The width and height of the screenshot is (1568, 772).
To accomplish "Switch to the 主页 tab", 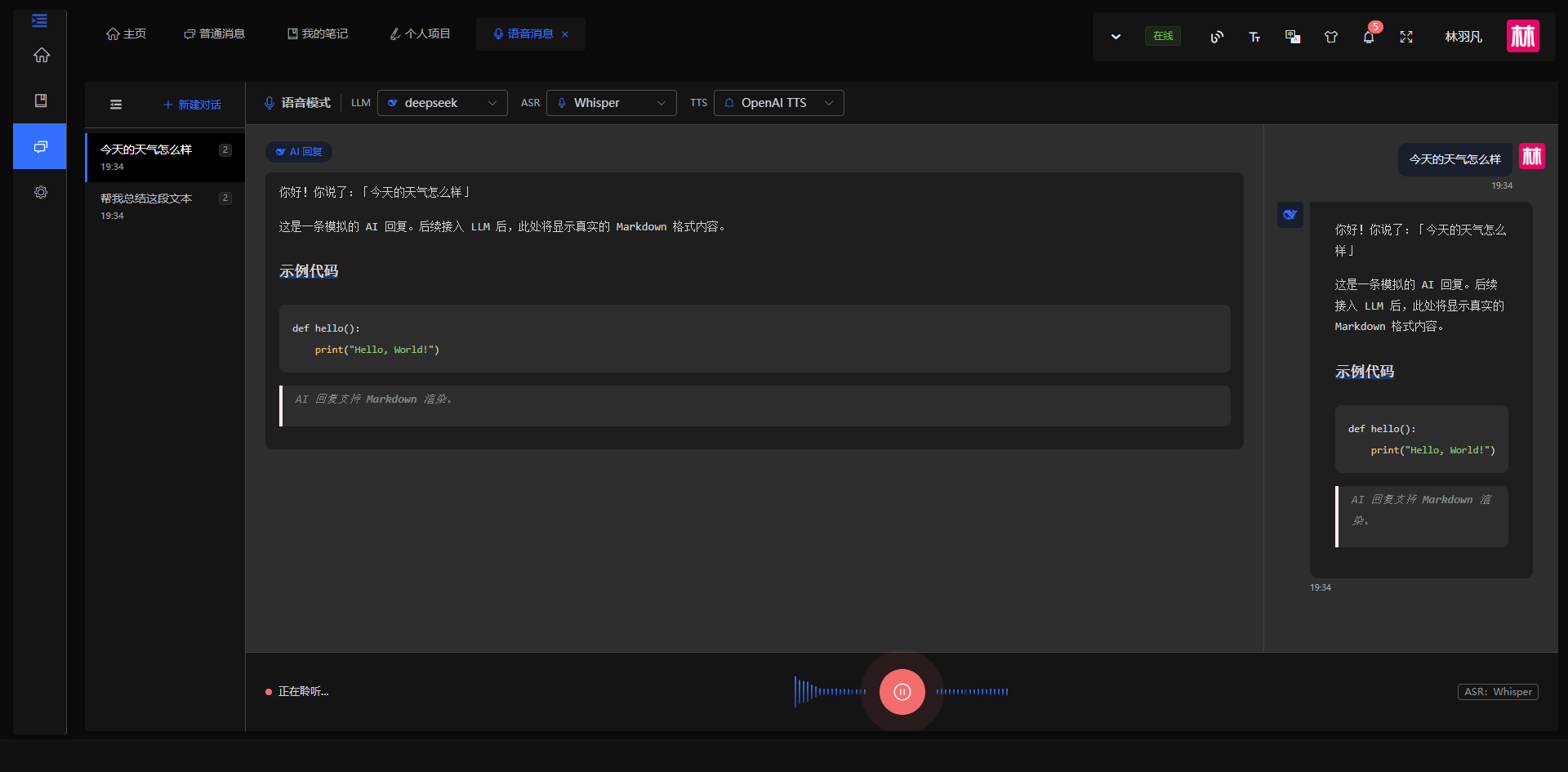I will 126,33.
